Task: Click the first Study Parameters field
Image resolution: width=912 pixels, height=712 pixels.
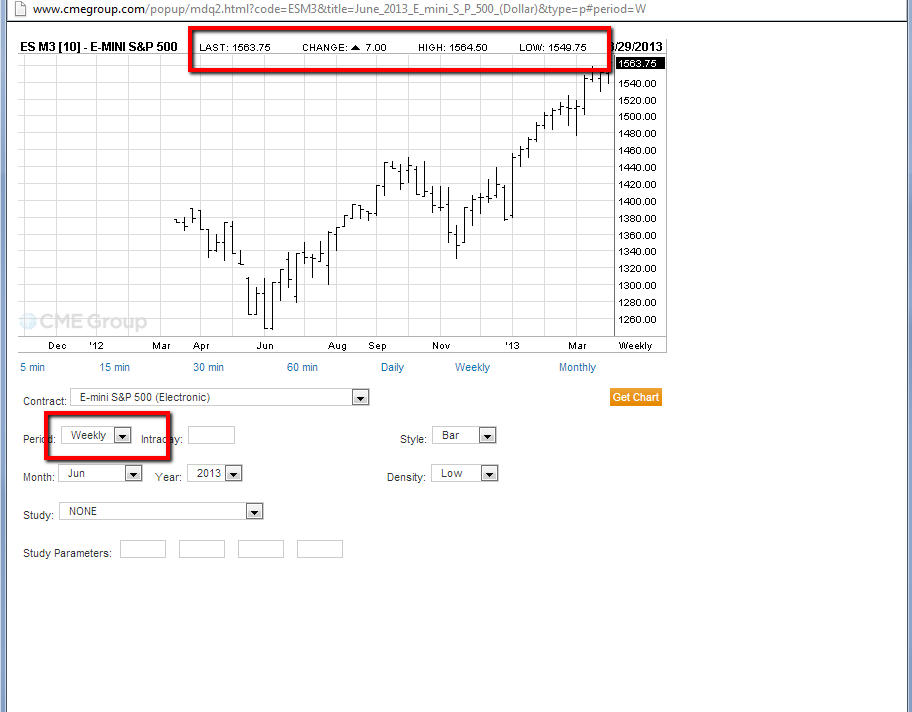Action: pyautogui.click(x=143, y=549)
